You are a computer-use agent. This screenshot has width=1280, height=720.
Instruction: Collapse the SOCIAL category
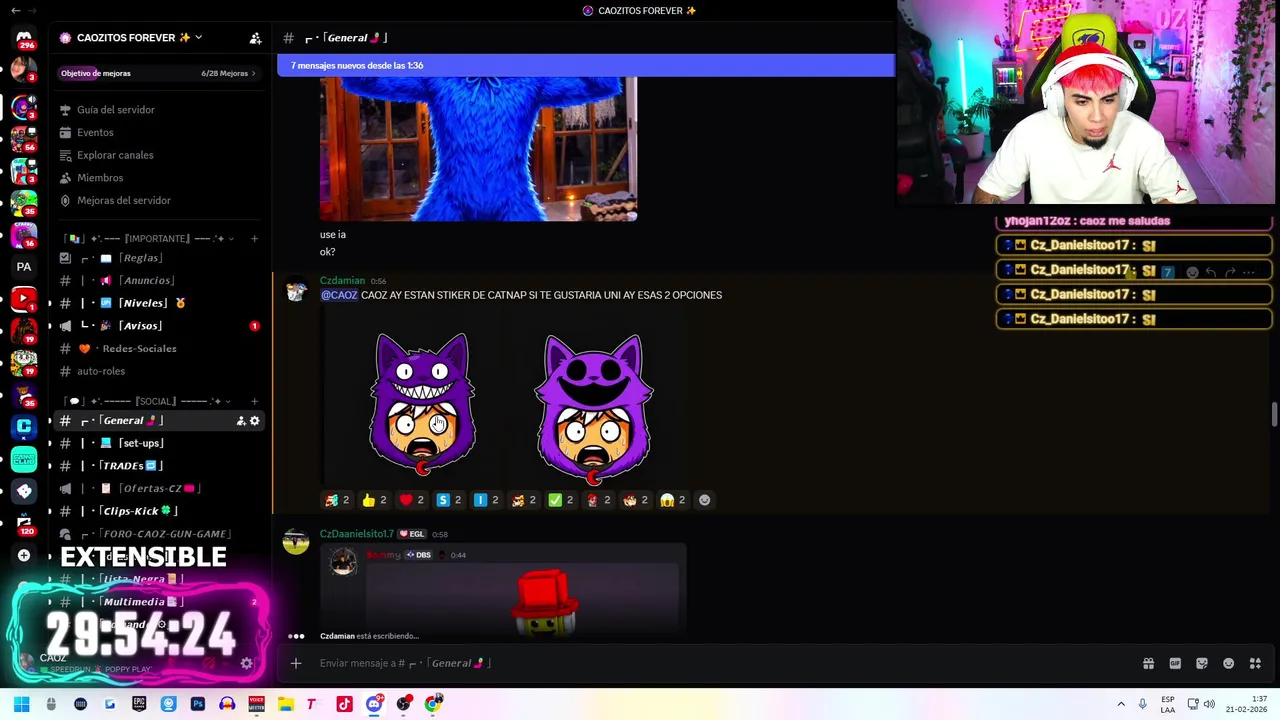145,402
